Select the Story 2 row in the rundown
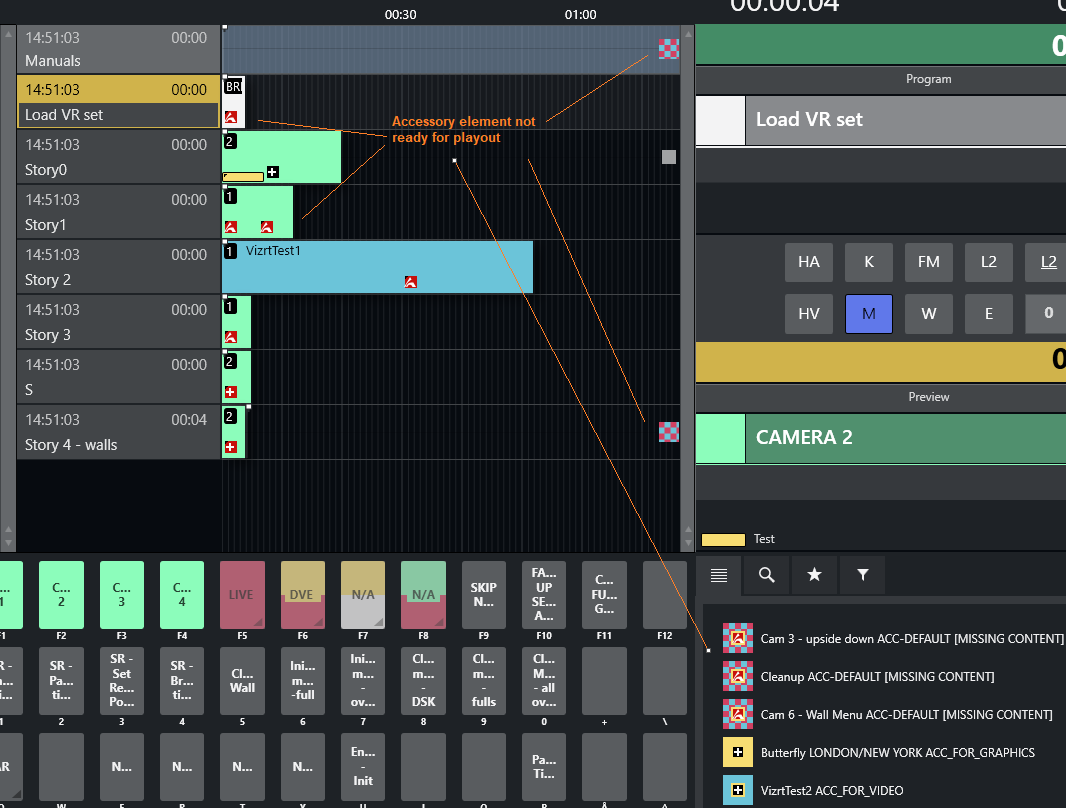 (118, 267)
